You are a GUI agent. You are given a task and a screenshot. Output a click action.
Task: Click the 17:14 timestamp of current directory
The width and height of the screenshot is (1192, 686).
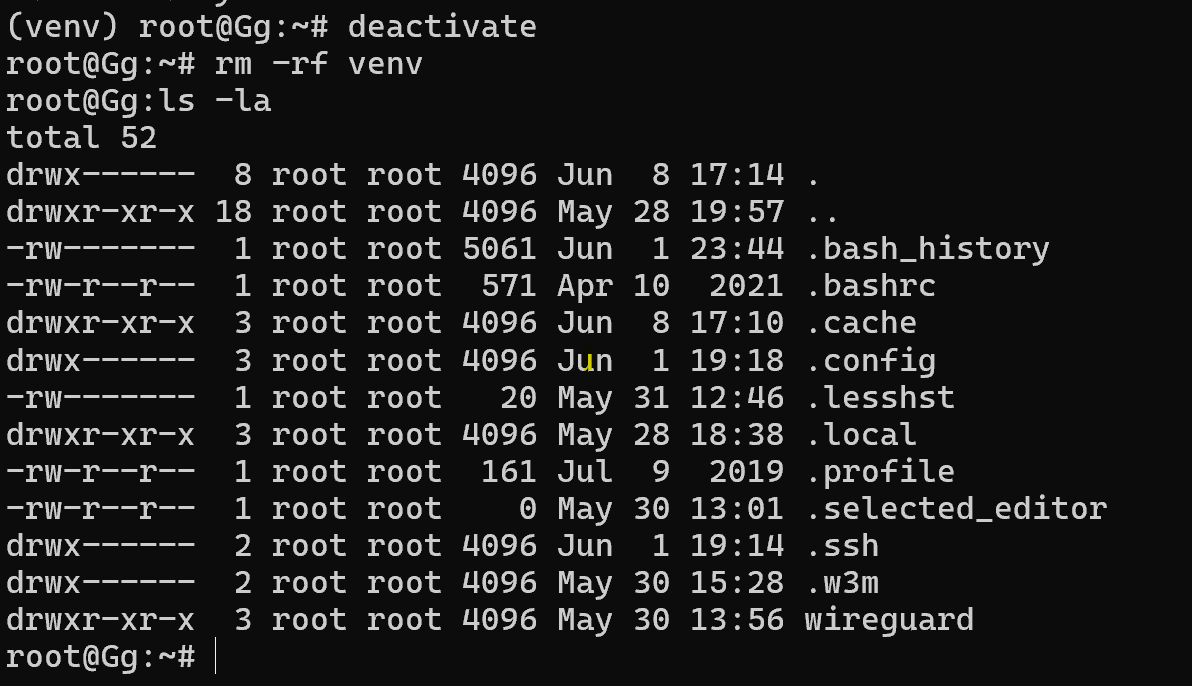(x=737, y=175)
